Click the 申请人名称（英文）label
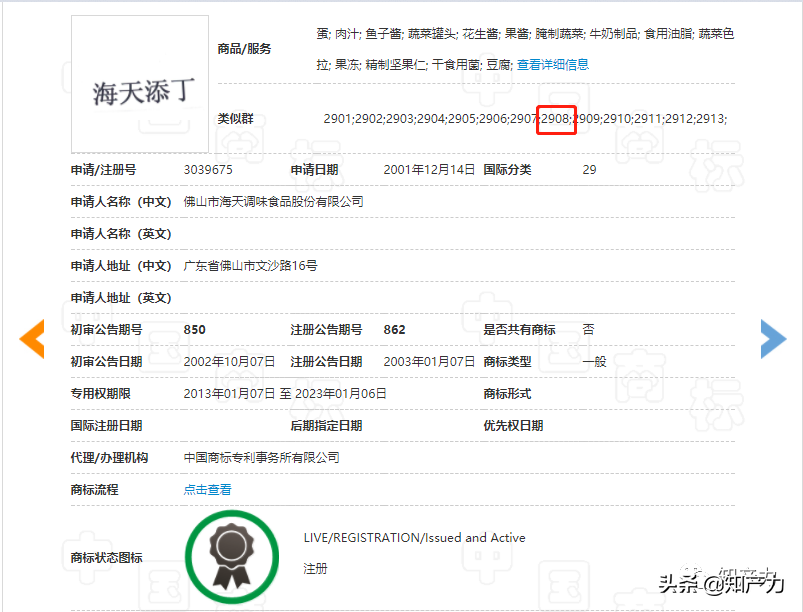The image size is (803, 612). coord(121,234)
